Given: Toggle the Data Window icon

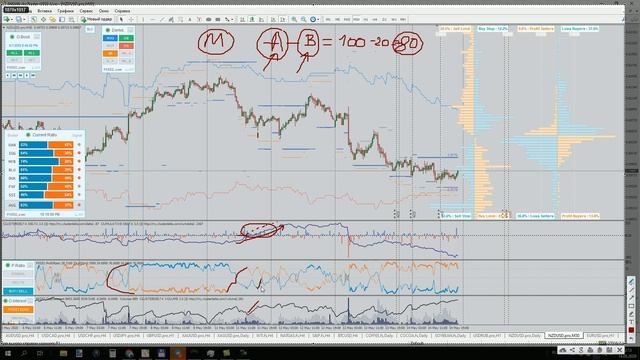Looking at the screenshot, I should point(43,19).
